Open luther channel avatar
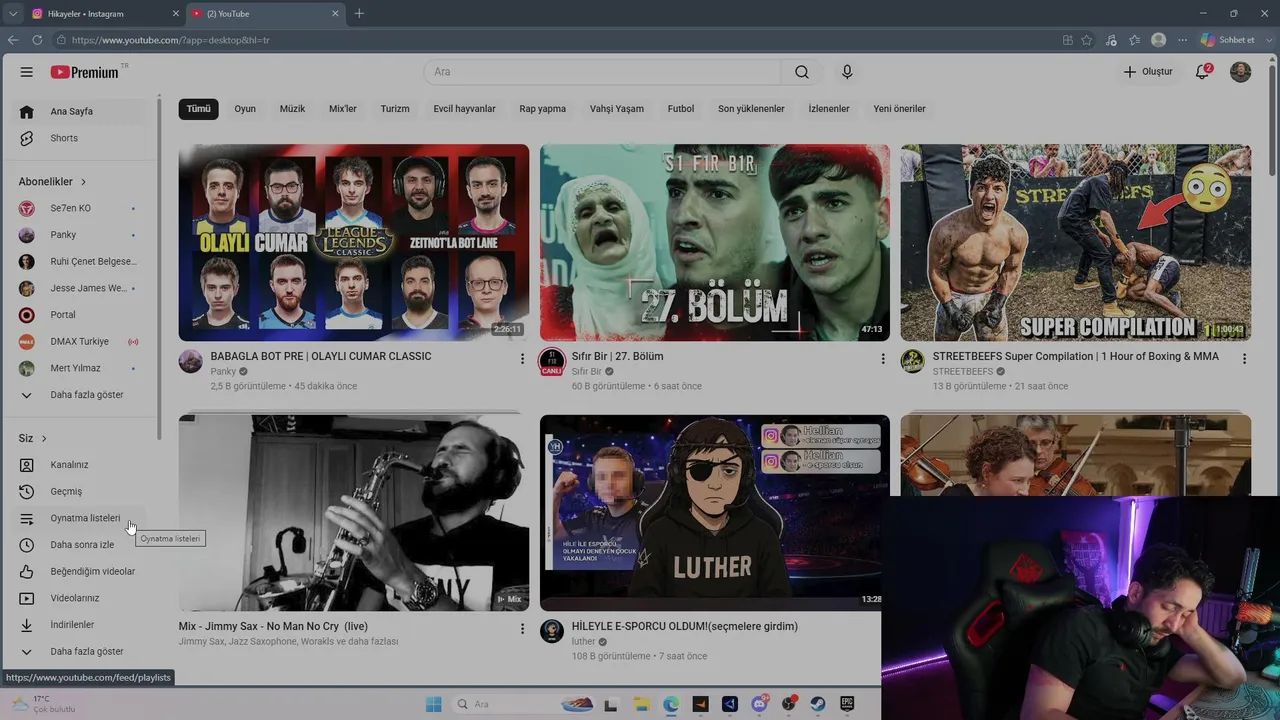Viewport: 1280px width, 720px height. coord(552,631)
